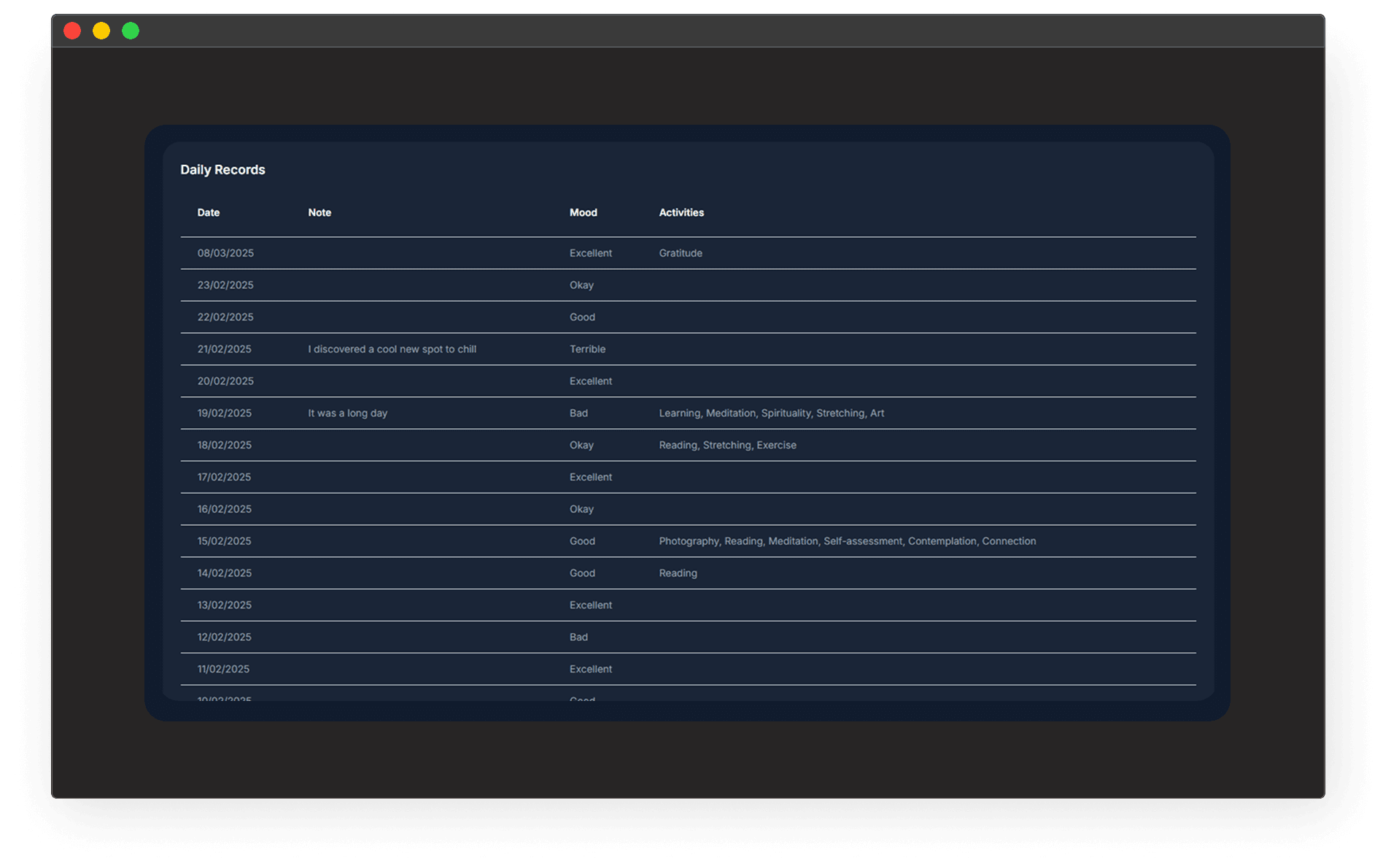Select the 08/03/2025 date entry

coord(225,253)
